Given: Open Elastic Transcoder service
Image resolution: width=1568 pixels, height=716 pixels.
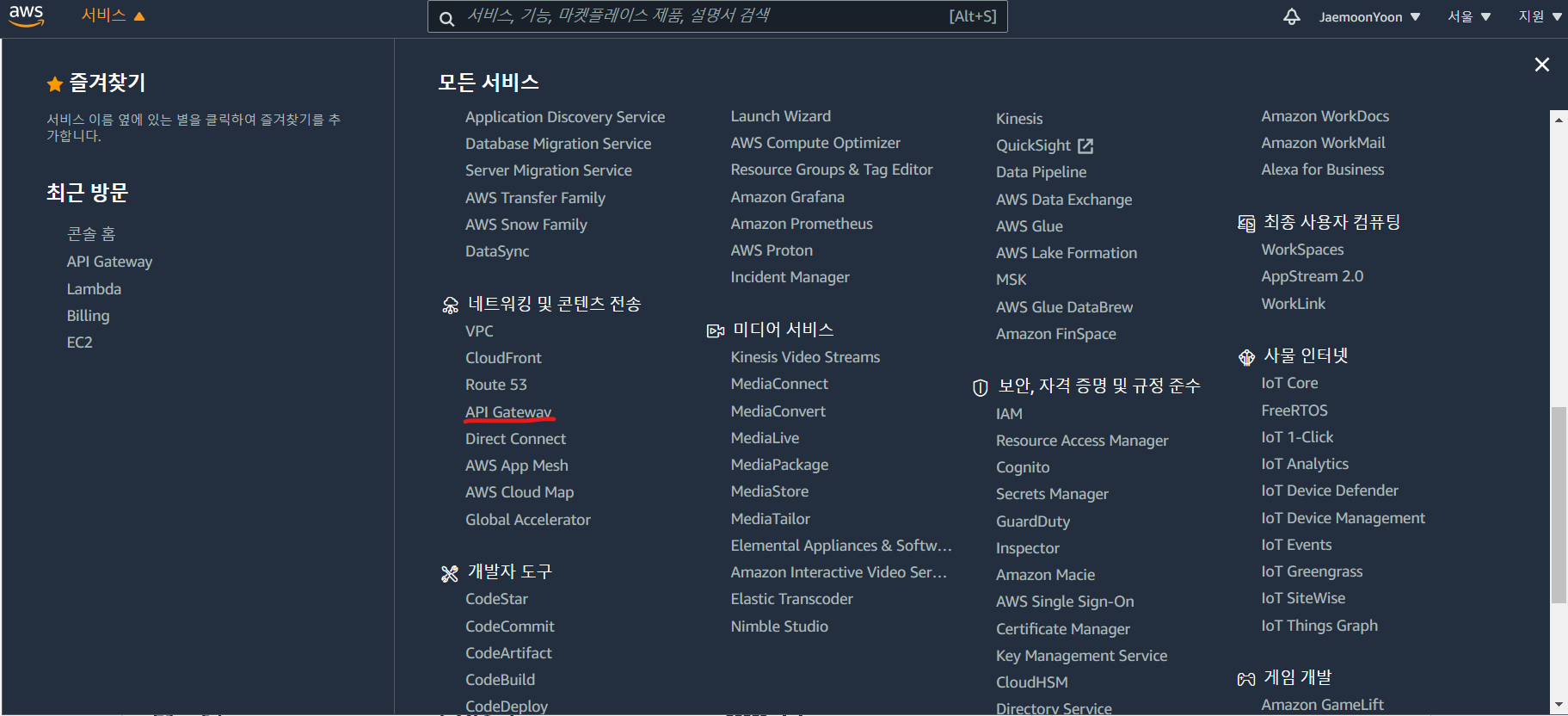Looking at the screenshot, I should 791,599.
